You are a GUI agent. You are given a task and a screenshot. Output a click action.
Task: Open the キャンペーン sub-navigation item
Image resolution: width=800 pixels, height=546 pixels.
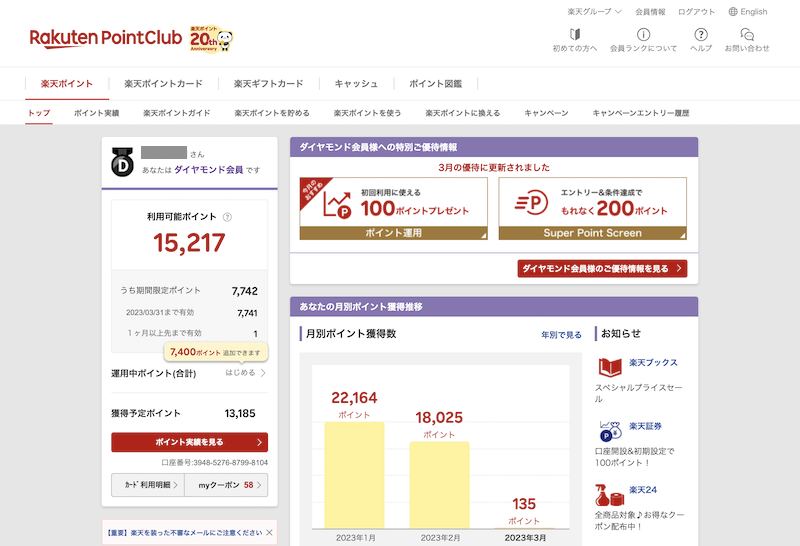coord(546,113)
